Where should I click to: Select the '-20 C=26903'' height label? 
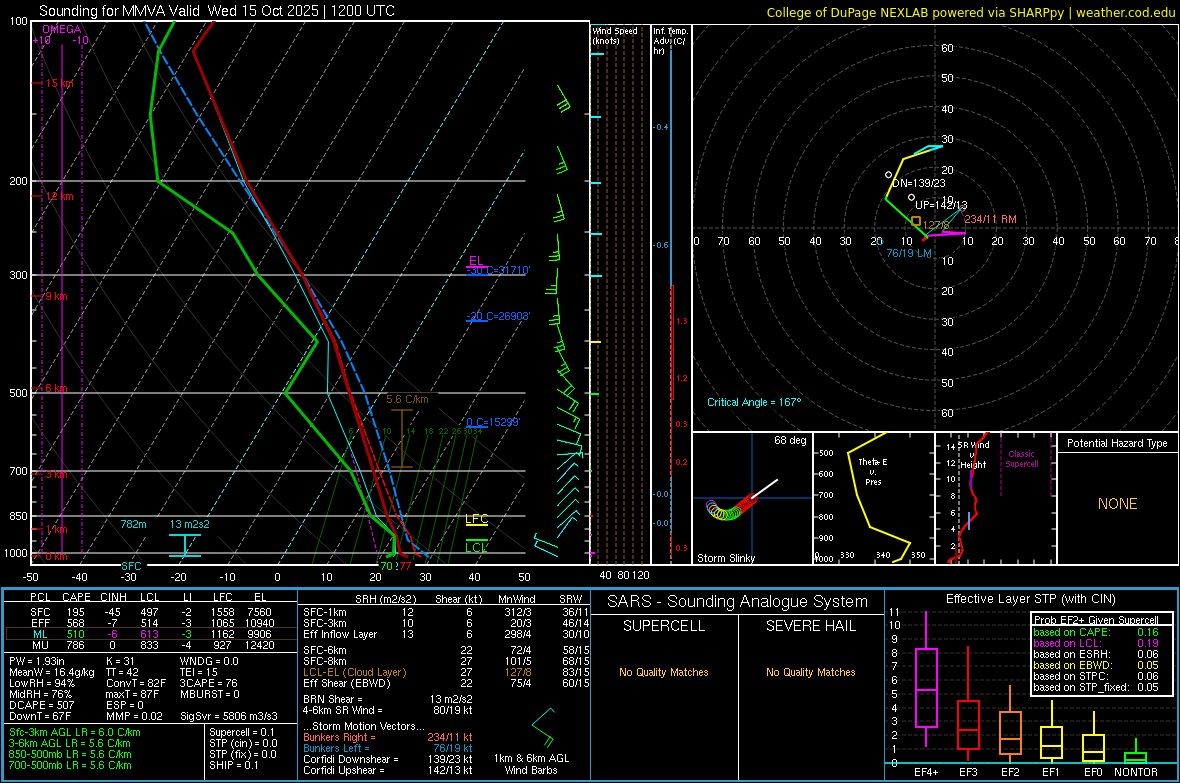pyautogui.click(x=498, y=316)
